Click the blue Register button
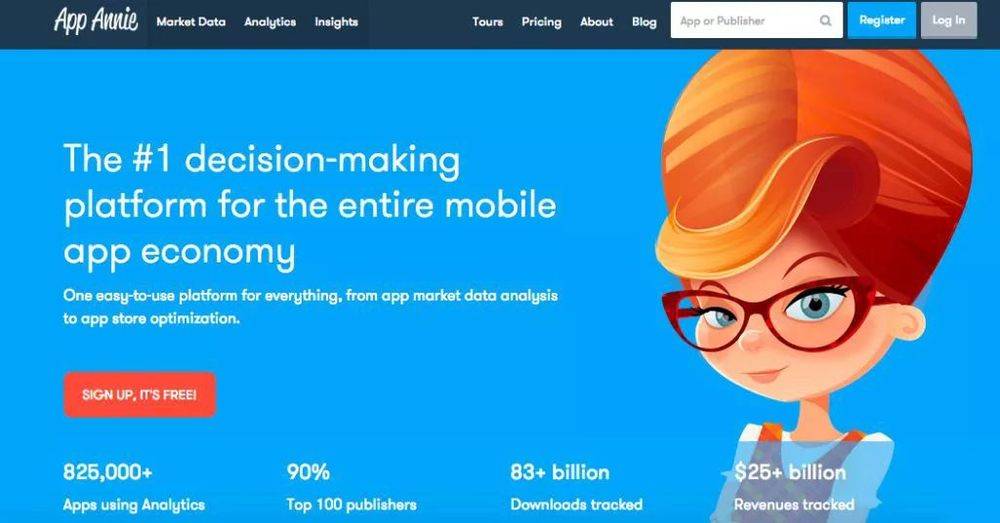This screenshot has height=523, width=1000. tap(881, 20)
